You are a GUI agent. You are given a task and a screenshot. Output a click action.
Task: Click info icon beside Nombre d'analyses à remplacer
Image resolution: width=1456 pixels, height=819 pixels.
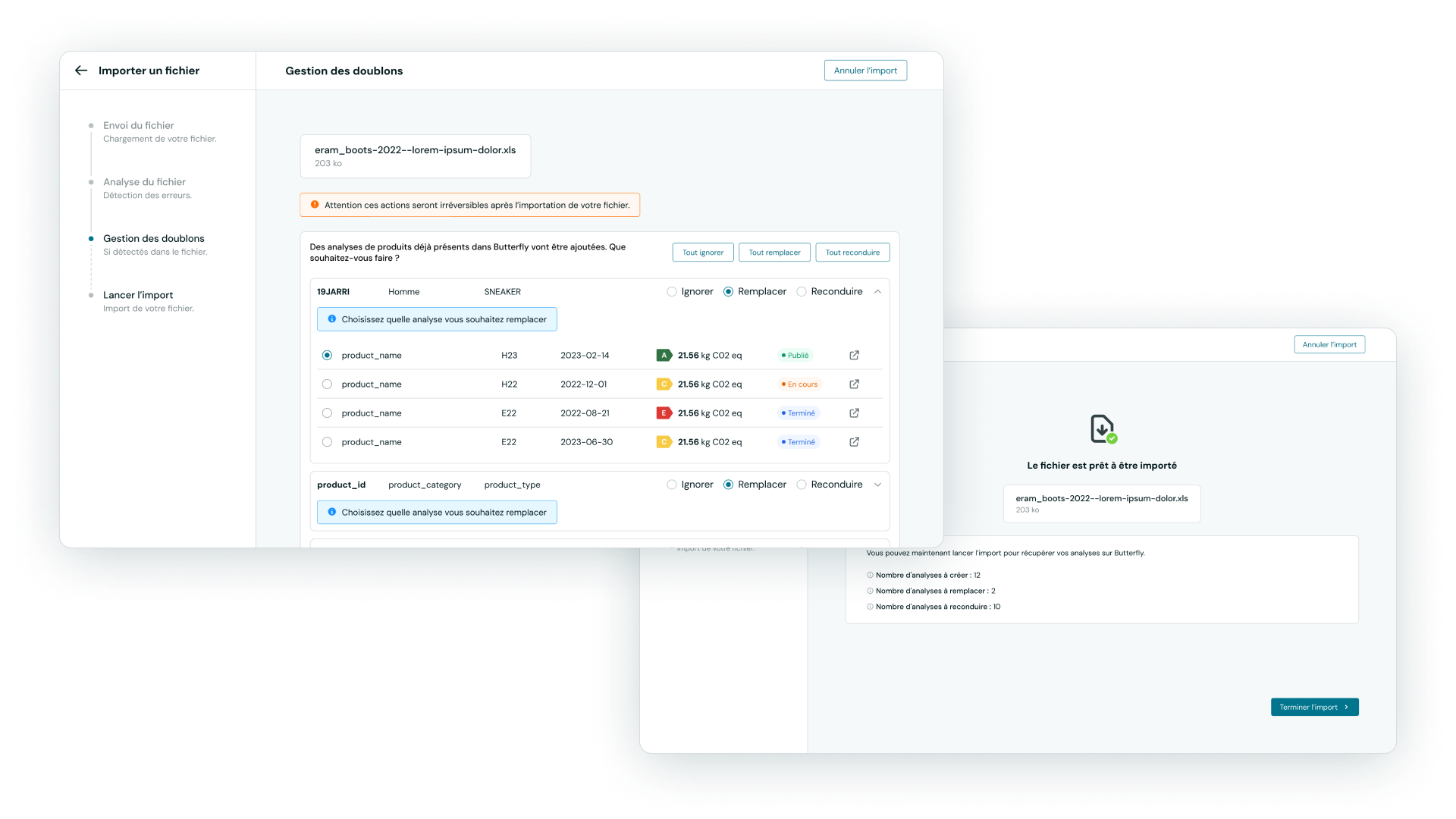[870, 591]
